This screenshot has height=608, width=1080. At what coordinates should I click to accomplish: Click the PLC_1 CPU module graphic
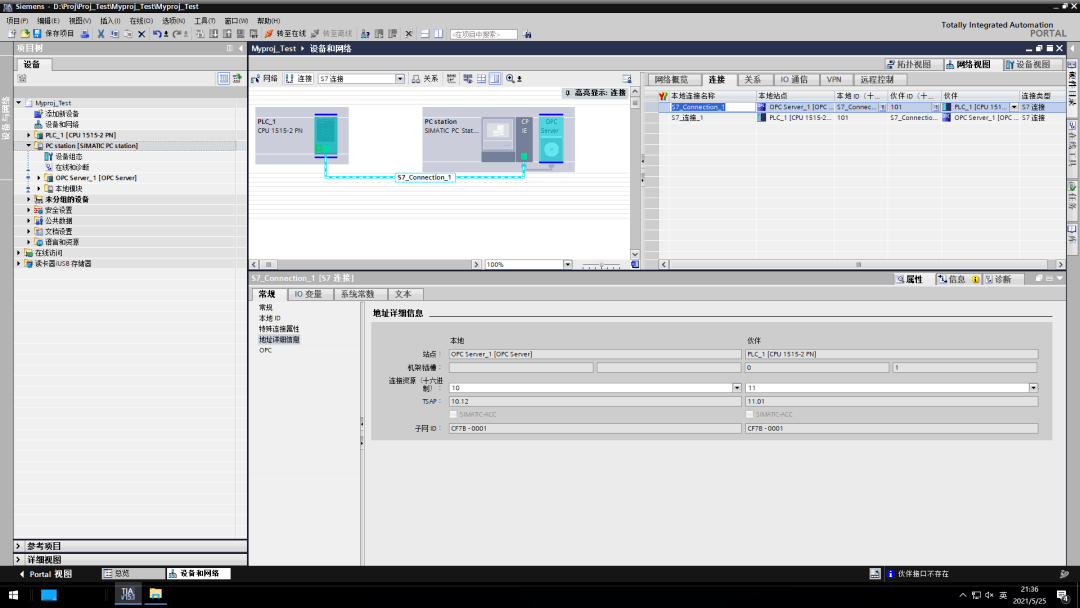[x=326, y=136]
